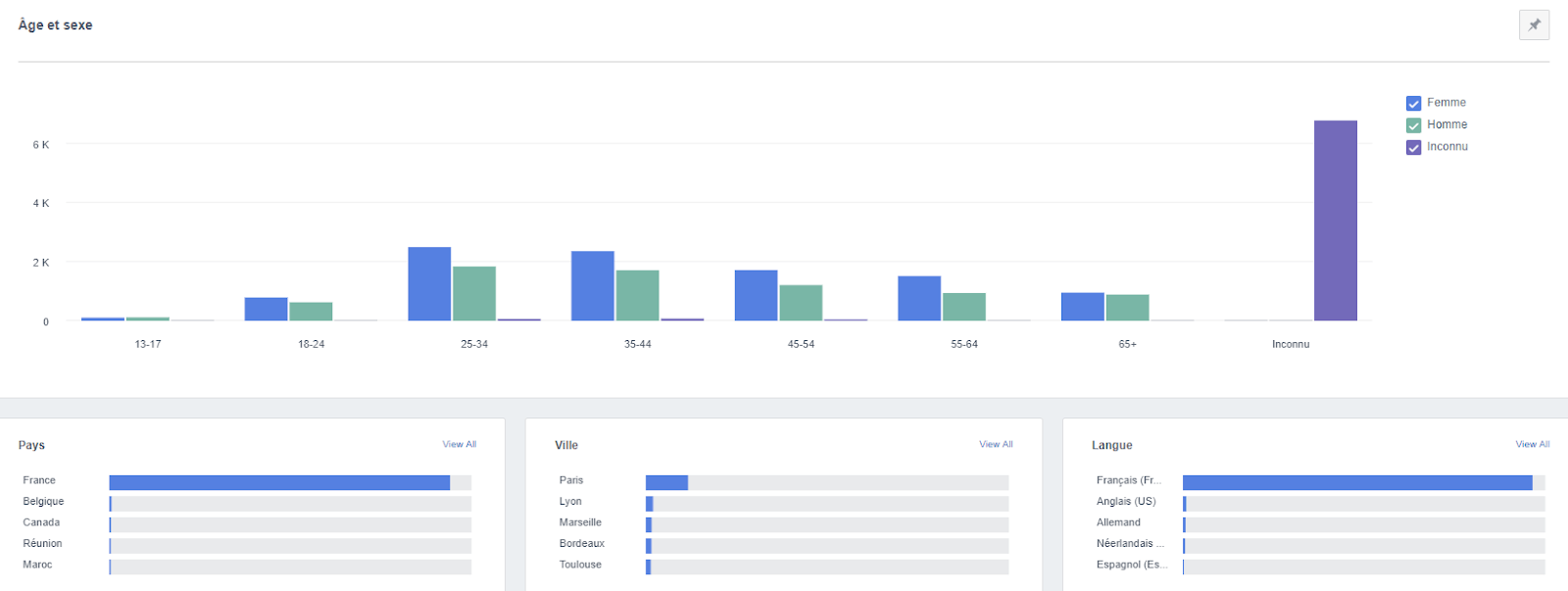The image size is (1568, 591).
Task: Click the Belgique row label
Action: 43,502
